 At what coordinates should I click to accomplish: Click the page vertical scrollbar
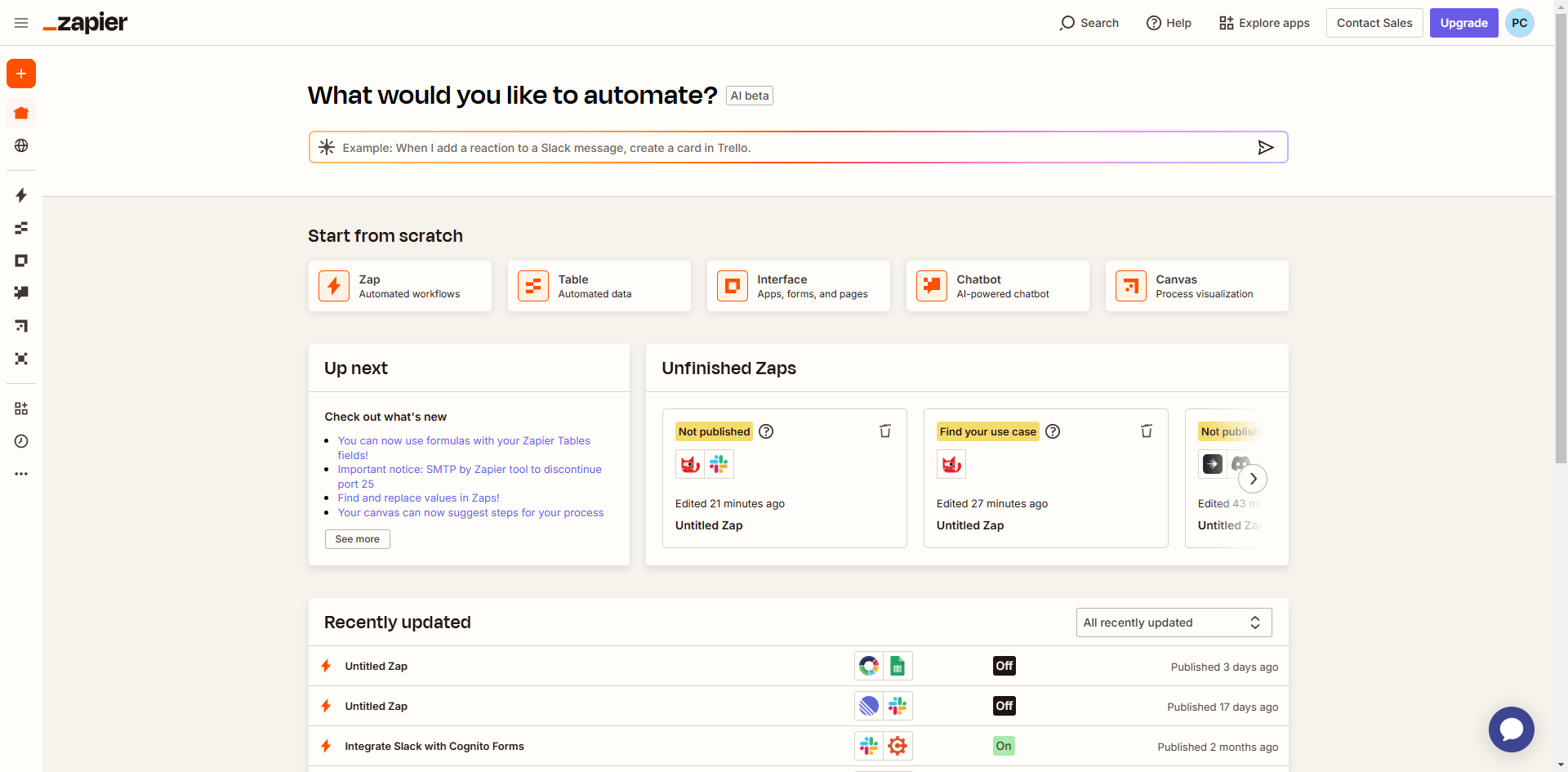pyautogui.click(x=1561, y=245)
